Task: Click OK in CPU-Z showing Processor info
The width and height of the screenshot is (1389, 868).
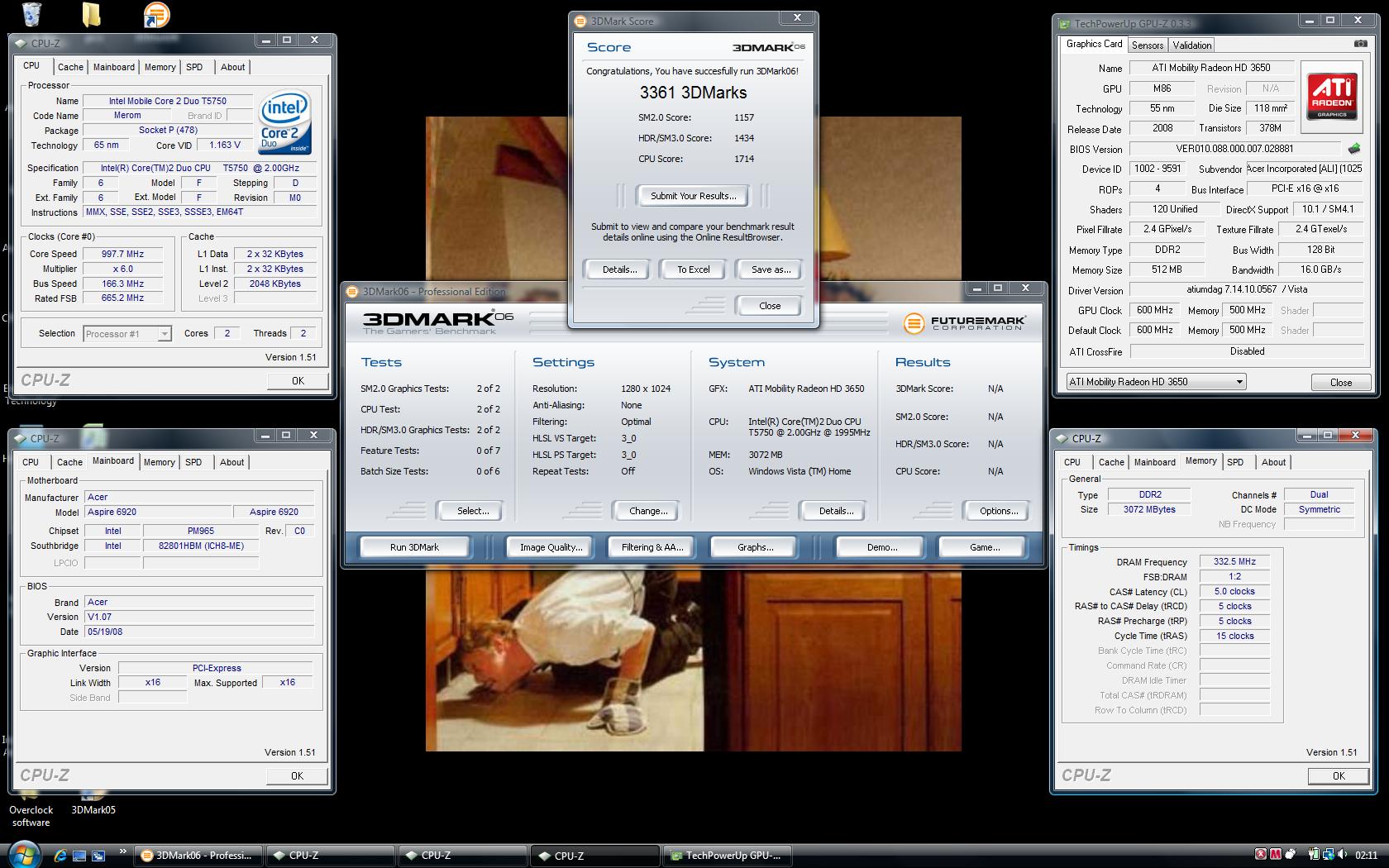Action: click(298, 381)
